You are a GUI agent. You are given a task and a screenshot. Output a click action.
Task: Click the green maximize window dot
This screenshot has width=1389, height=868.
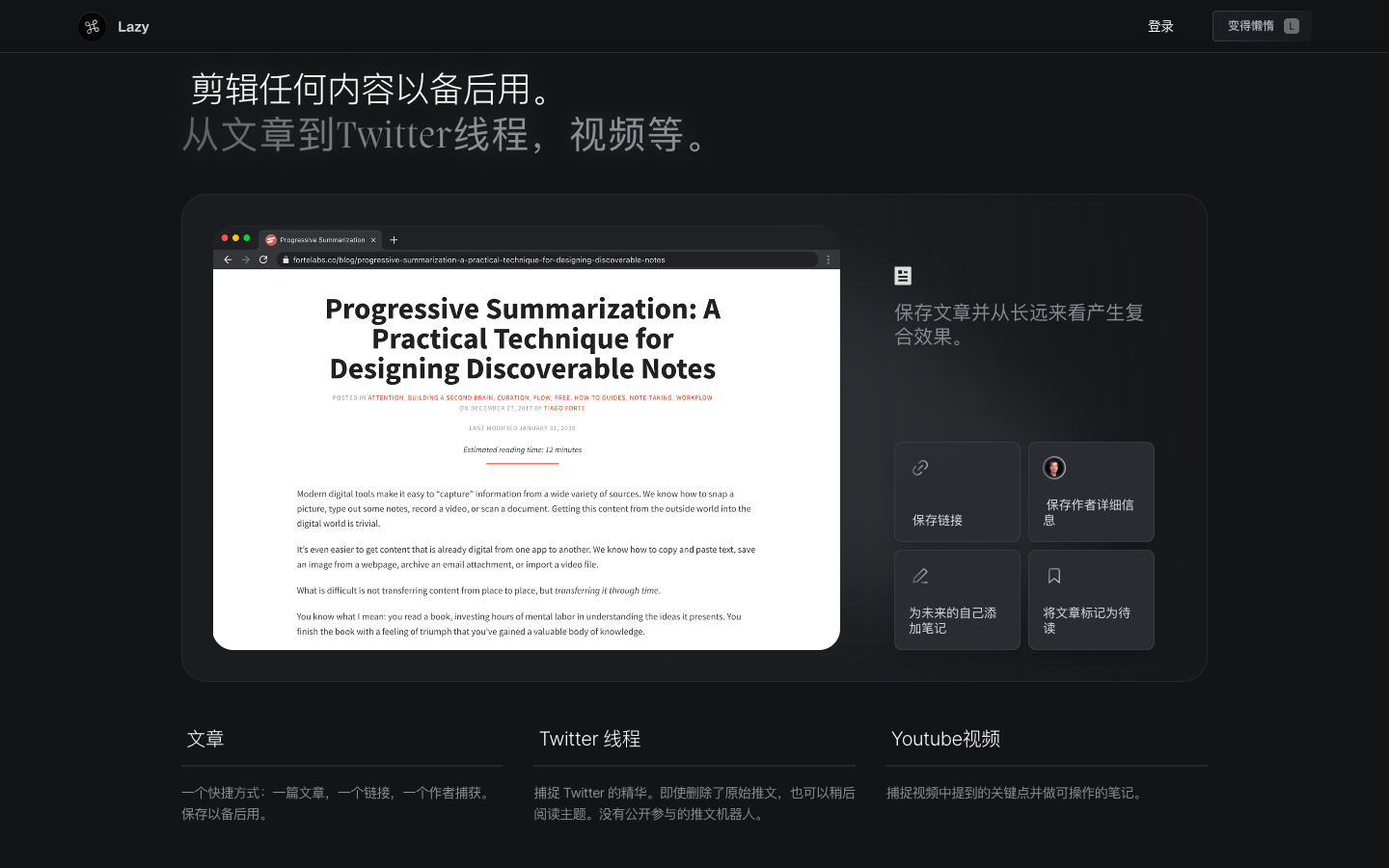tap(247, 238)
